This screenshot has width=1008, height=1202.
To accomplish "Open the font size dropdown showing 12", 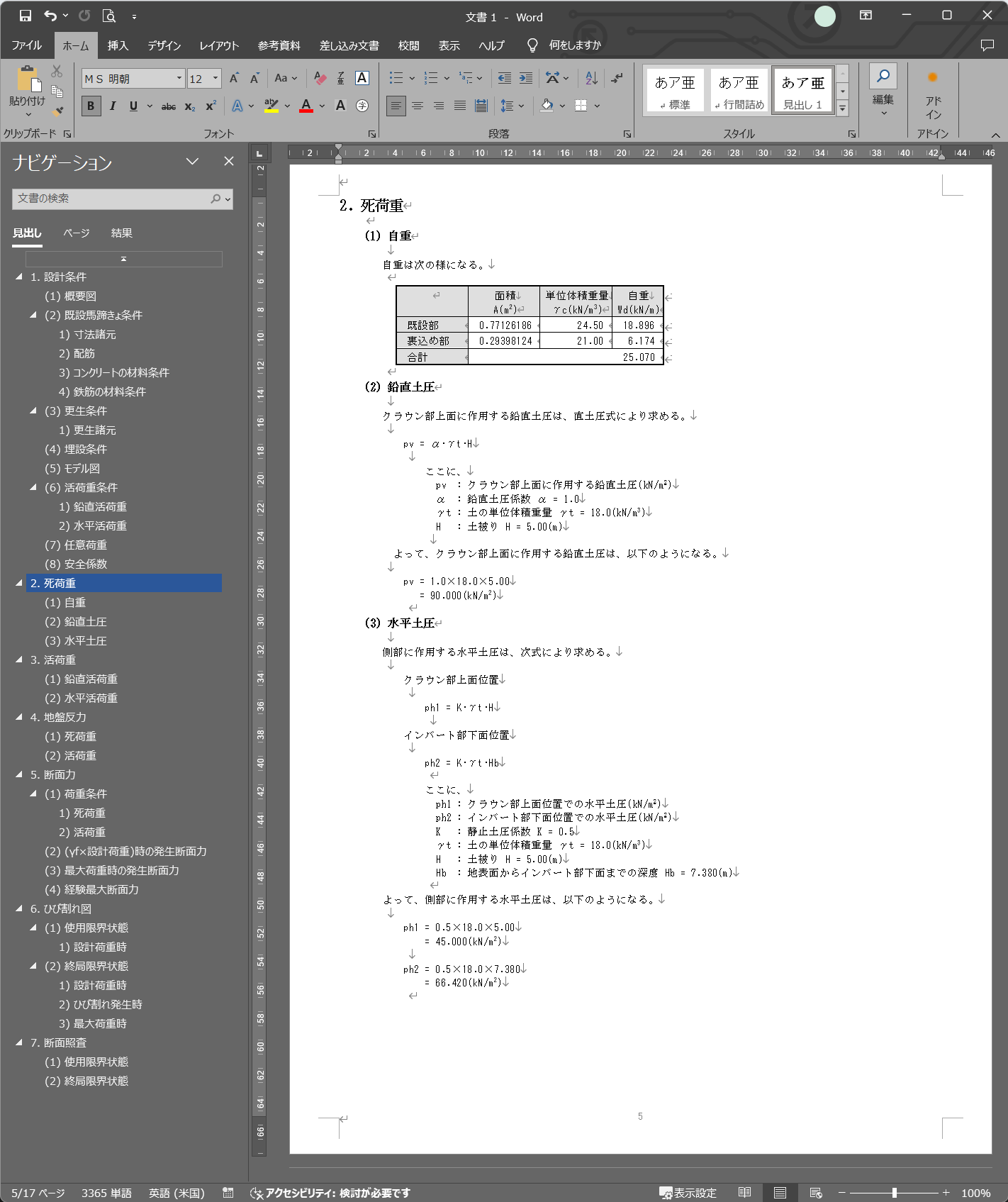I will coord(215,78).
